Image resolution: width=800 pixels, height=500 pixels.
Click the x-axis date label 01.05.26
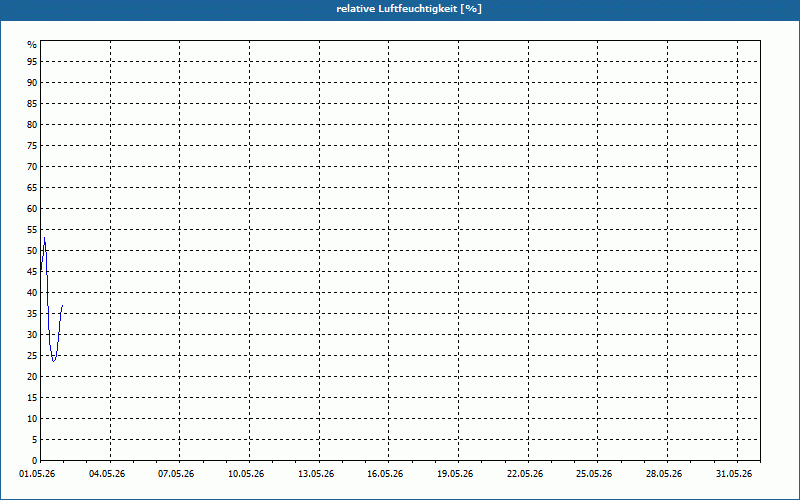37,474
